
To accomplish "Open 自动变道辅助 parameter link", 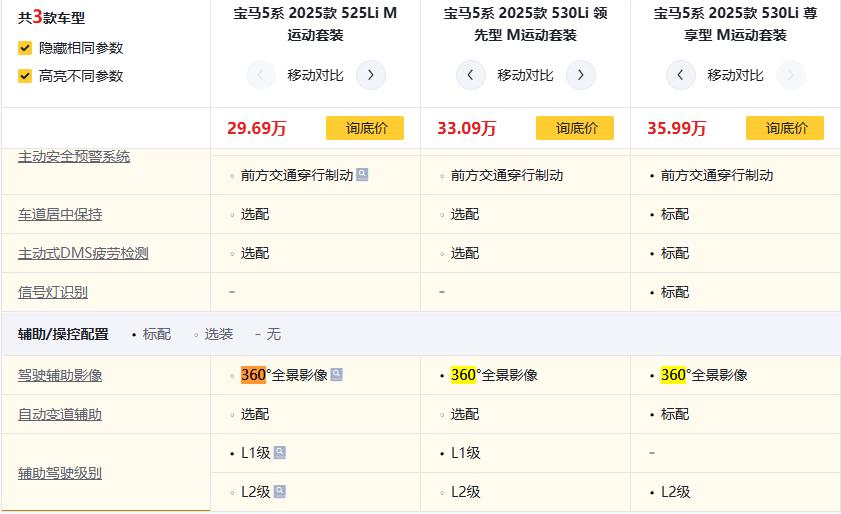I will pyautogui.click(x=60, y=414).
